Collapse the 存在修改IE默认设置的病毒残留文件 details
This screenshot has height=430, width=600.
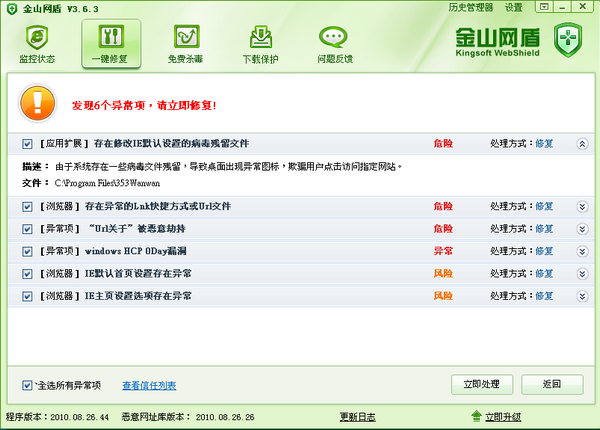pos(582,144)
